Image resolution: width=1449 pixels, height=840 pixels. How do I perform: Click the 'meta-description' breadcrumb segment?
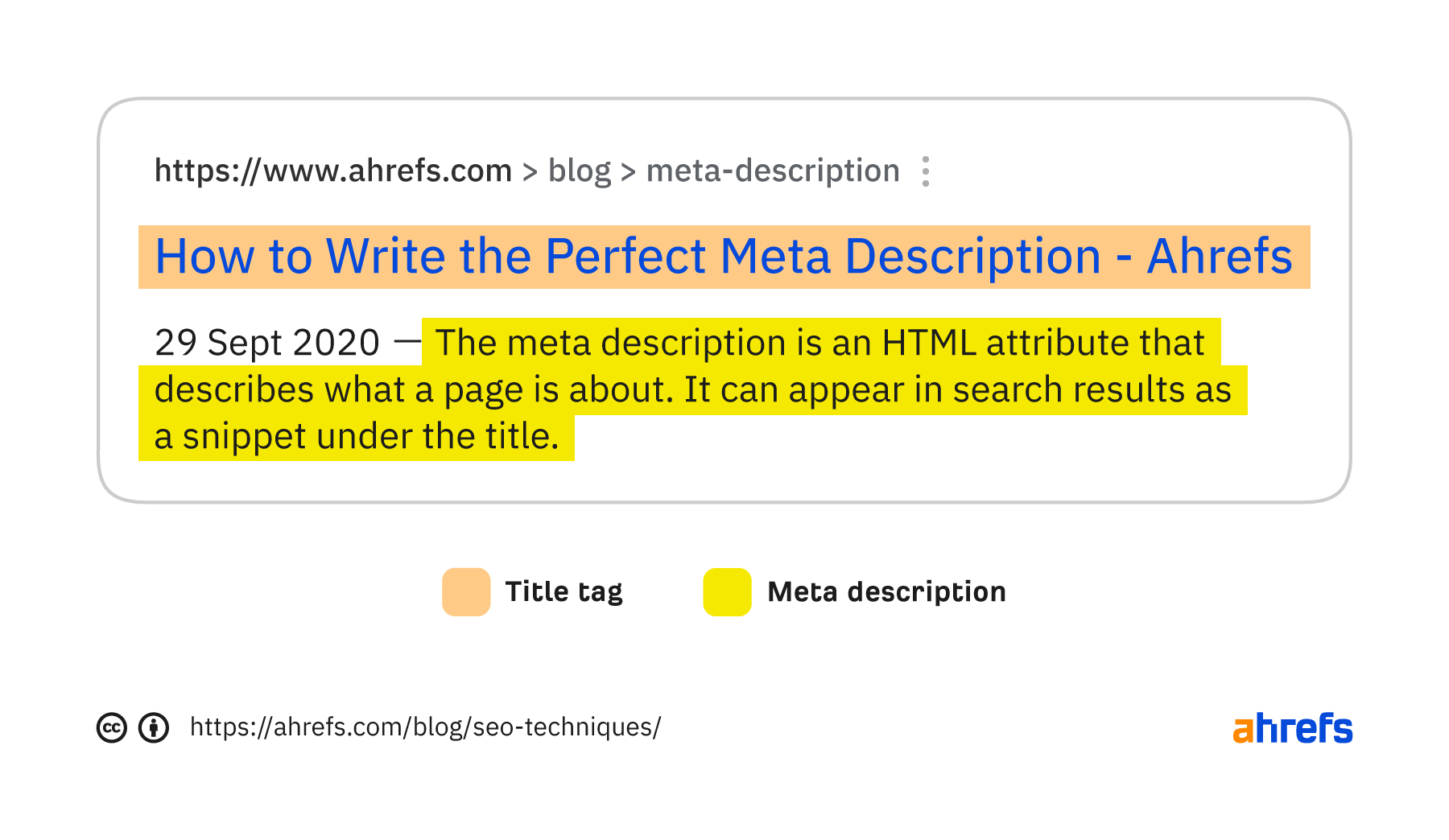(x=773, y=171)
